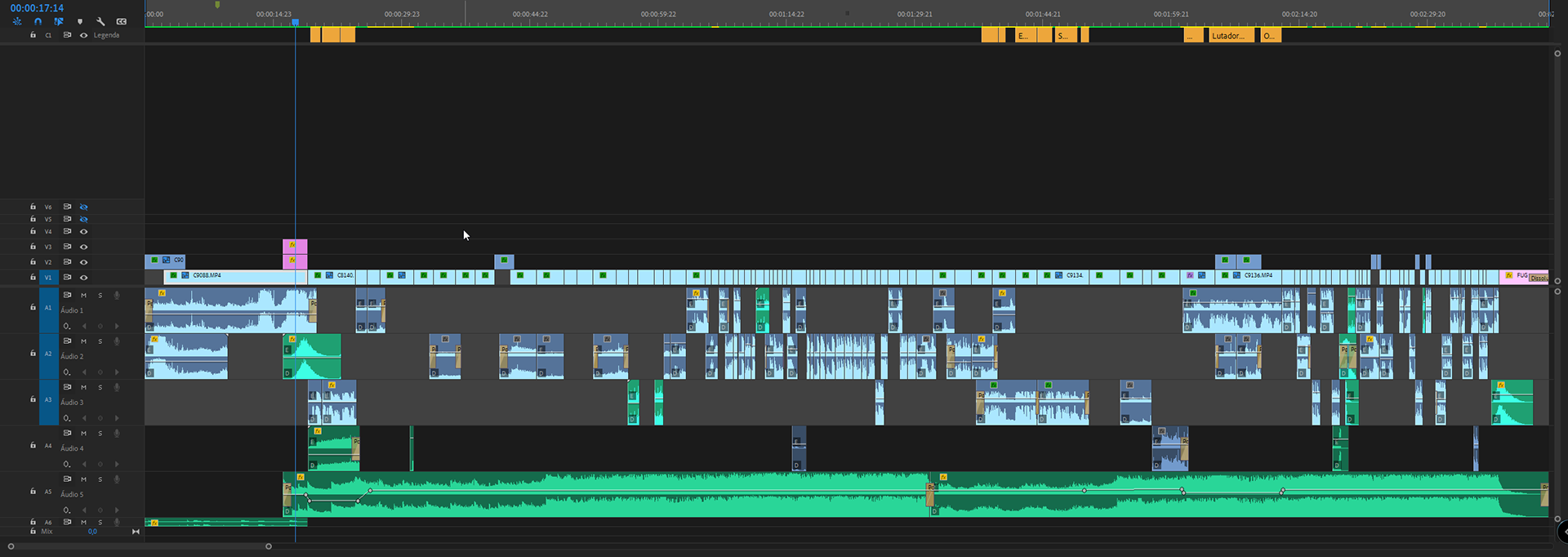Toggle sync lock on Áudio 2

coord(67,341)
